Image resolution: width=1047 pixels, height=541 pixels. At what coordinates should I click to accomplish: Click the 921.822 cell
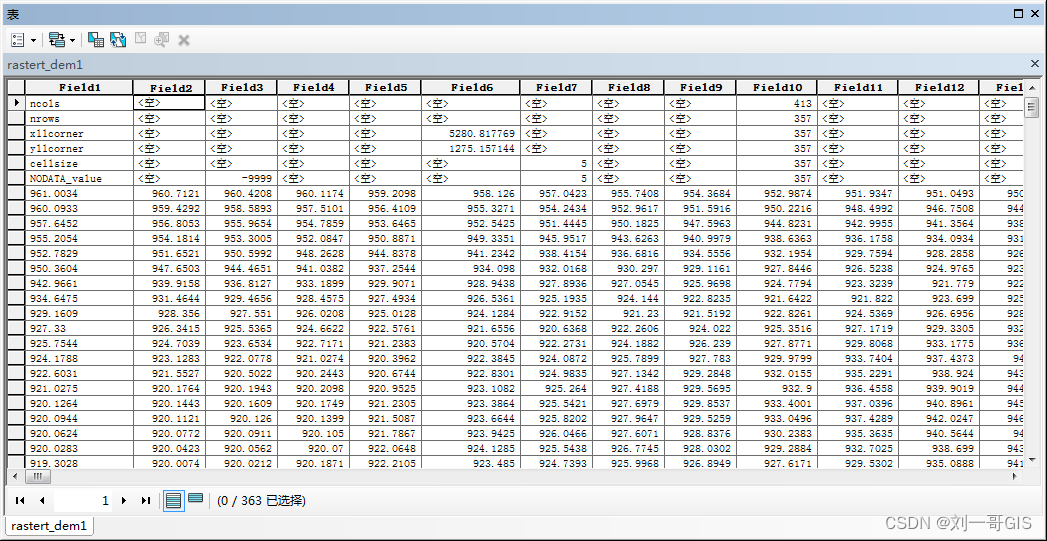[857, 299]
